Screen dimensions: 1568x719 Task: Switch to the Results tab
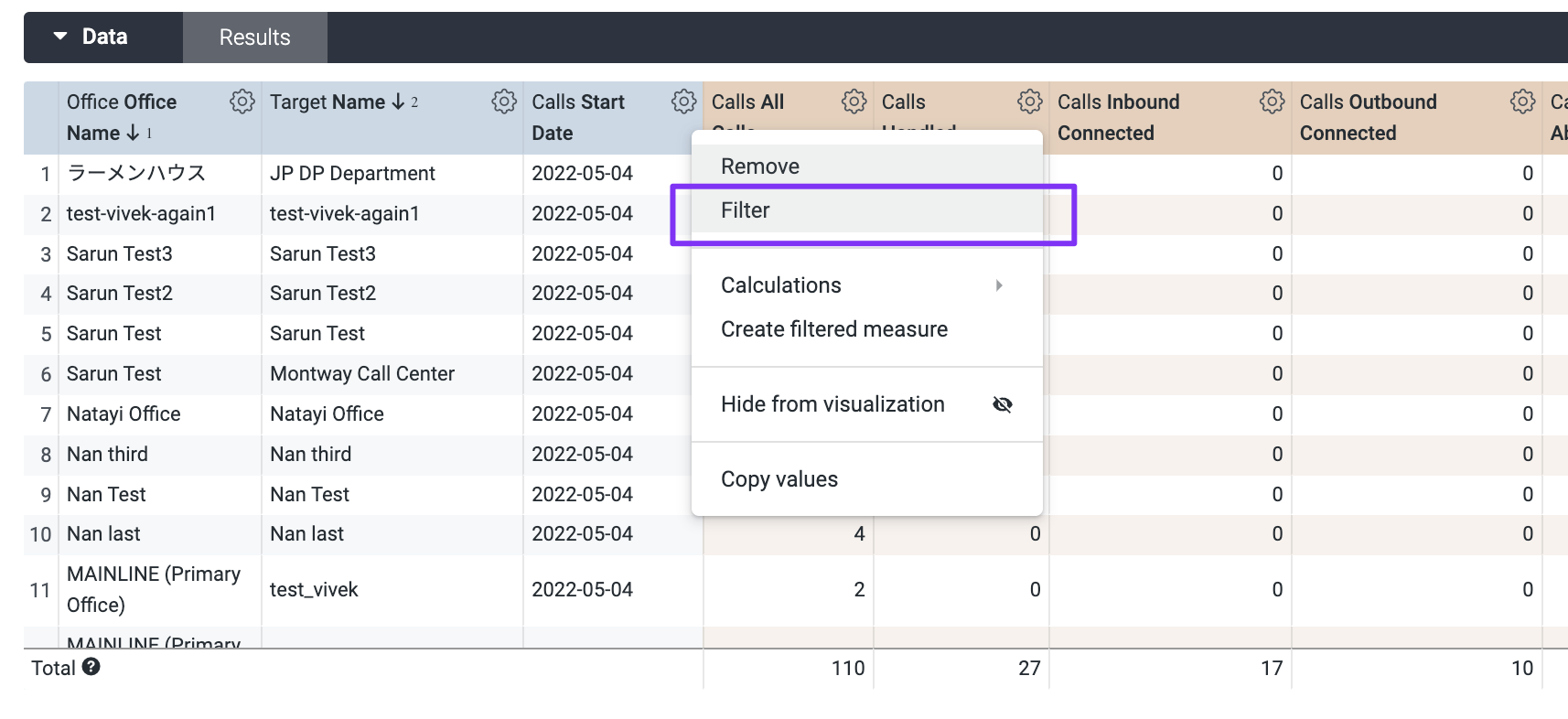point(255,38)
